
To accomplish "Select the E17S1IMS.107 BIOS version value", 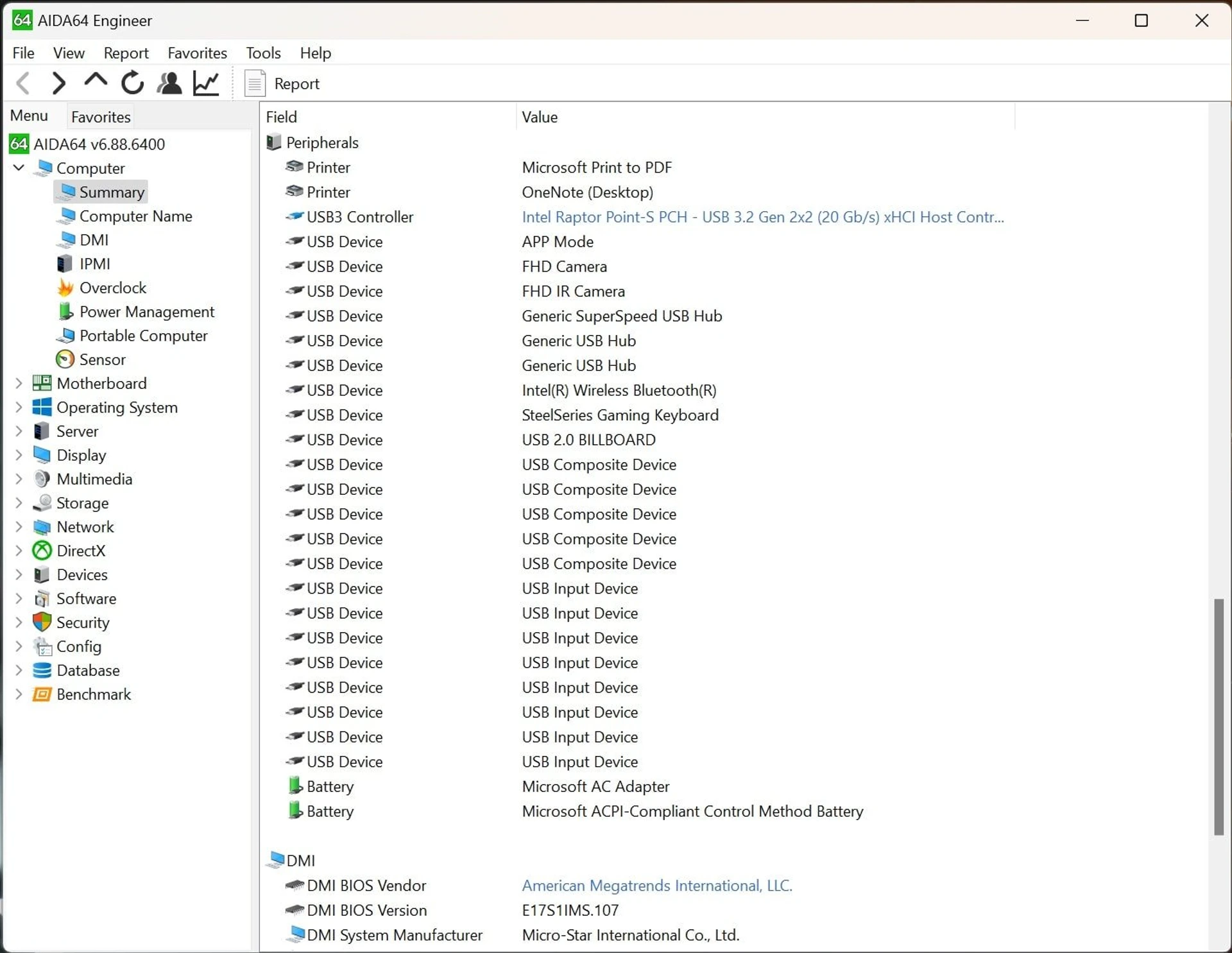I will [570, 910].
